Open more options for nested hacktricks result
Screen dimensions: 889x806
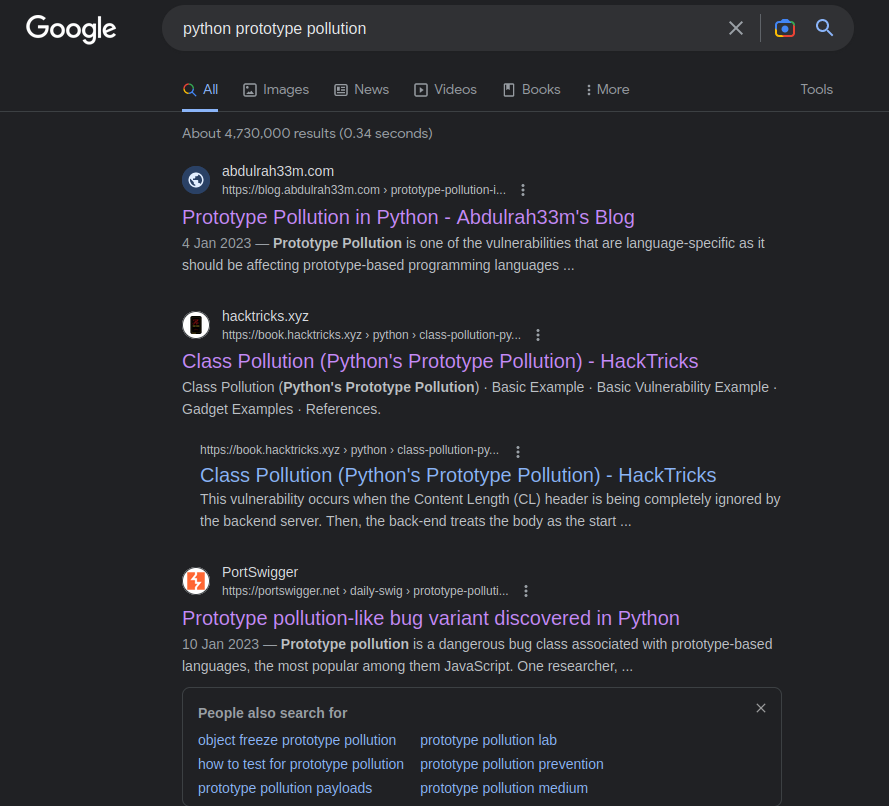(x=517, y=451)
